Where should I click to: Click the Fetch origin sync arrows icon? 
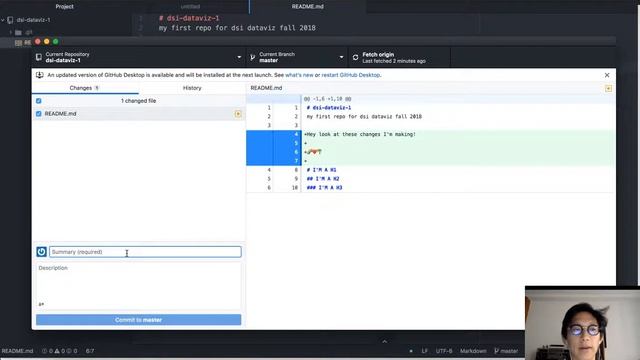(356, 58)
